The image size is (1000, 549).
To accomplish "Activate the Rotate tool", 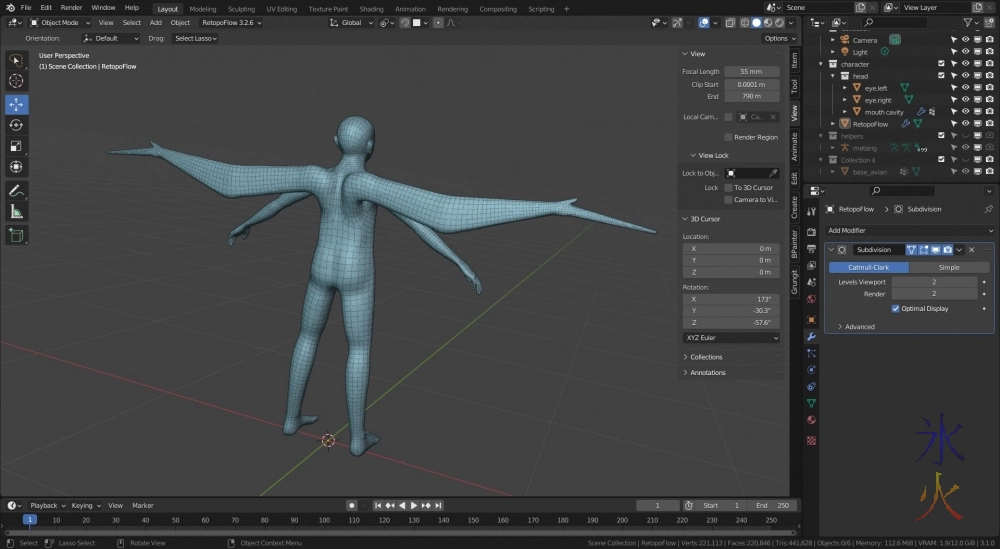I will tap(16, 125).
